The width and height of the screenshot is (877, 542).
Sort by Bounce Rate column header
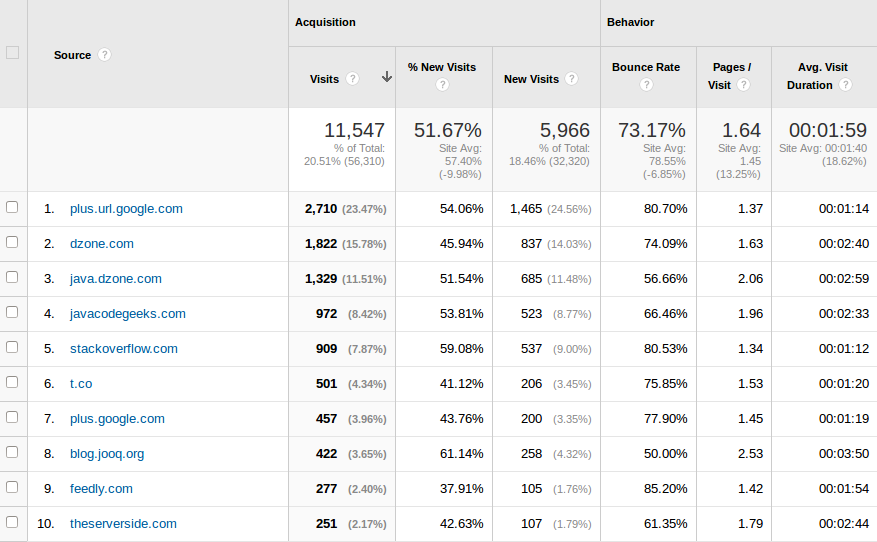coord(646,67)
